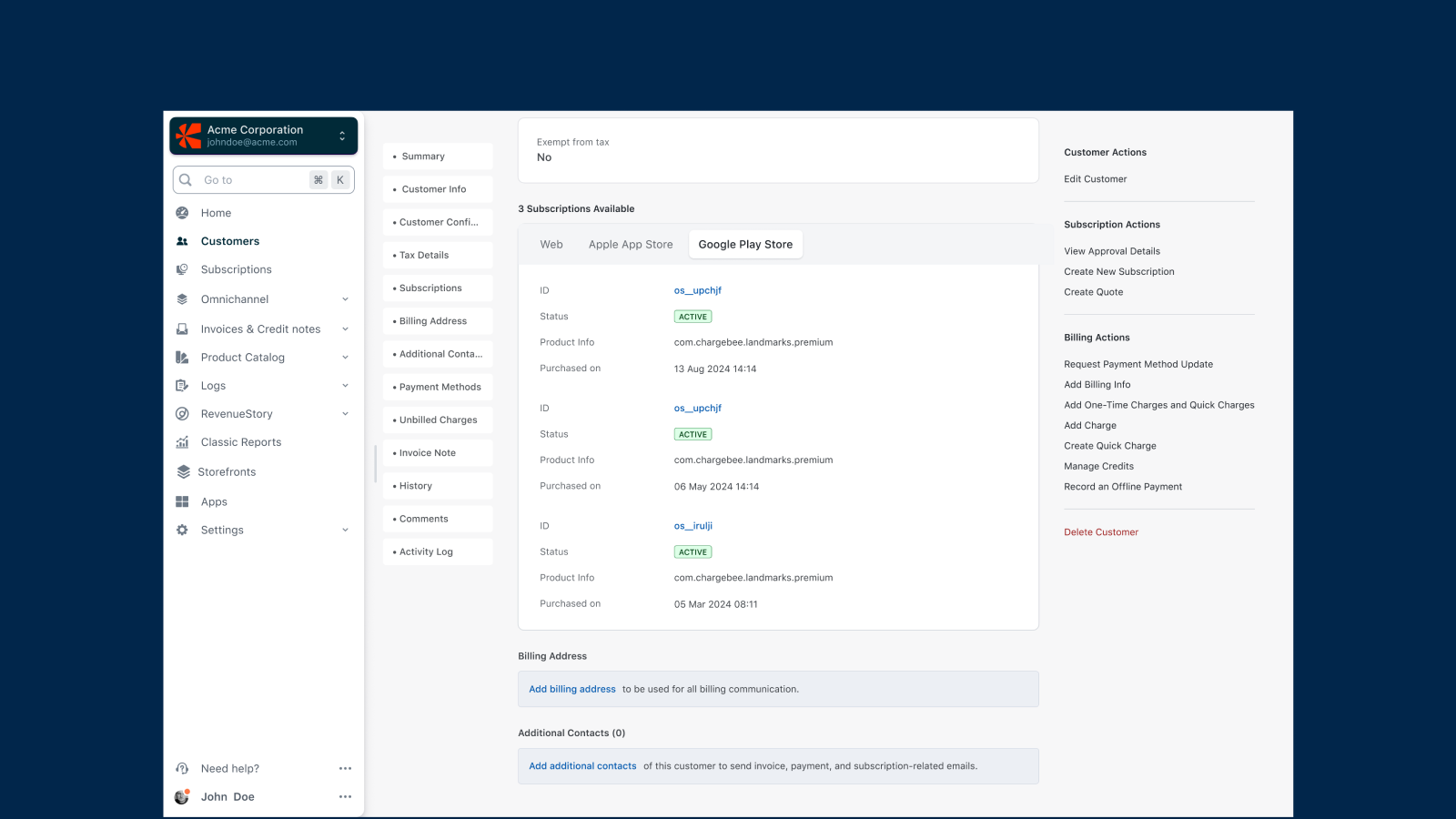Select Create New Subscription action
Image resolution: width=1456 pixels, height=819 pixels.
[1119, 272]
